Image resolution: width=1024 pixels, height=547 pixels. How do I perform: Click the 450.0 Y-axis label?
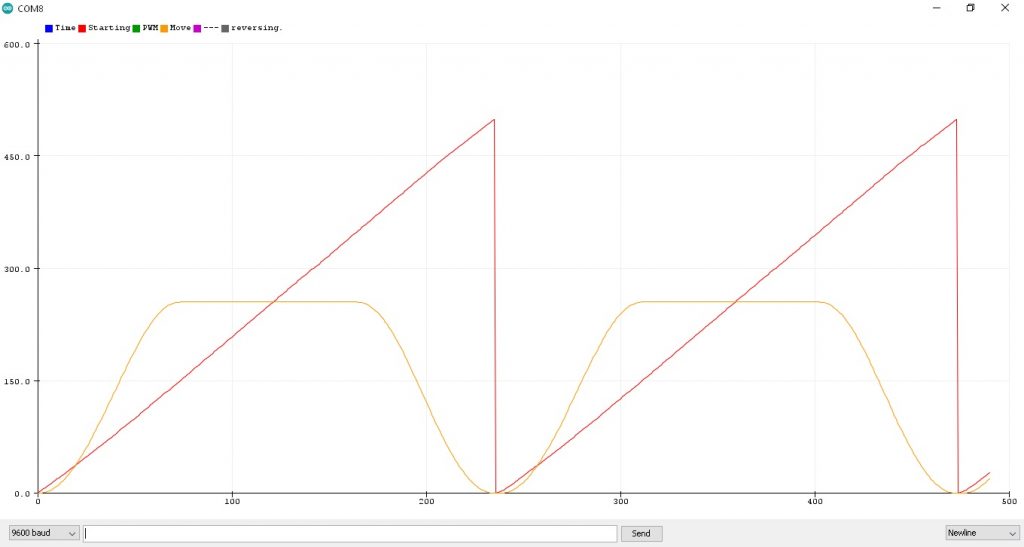(17, 157)
